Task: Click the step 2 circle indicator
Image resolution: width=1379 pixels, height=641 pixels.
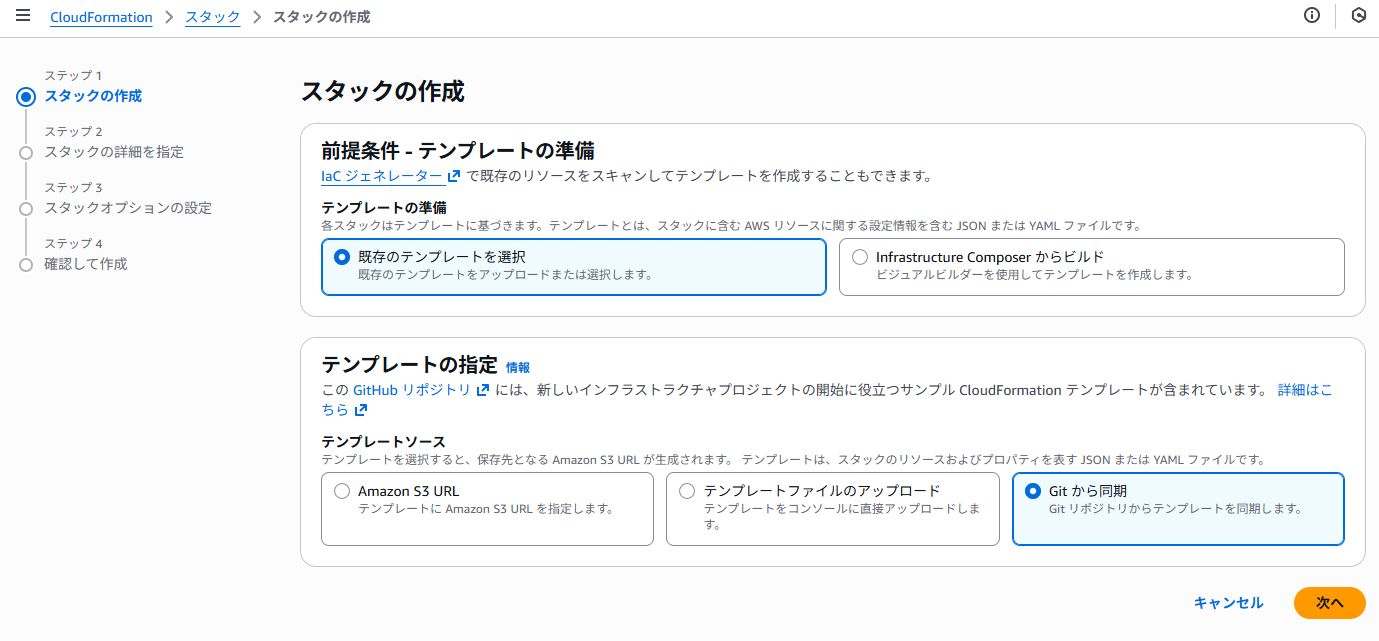Action: (26, 152)
